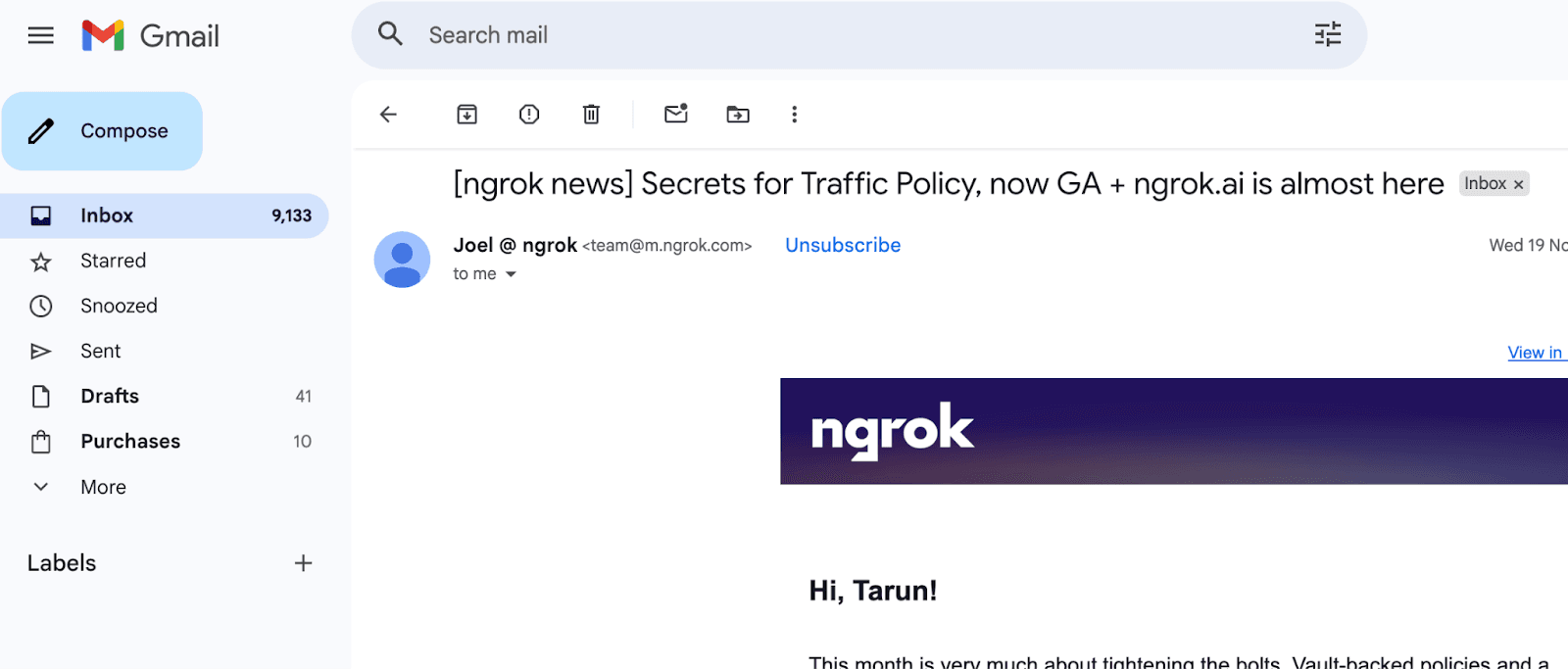
Task: Open the main menu hamburger icon
Action: [x=40, y=36]
